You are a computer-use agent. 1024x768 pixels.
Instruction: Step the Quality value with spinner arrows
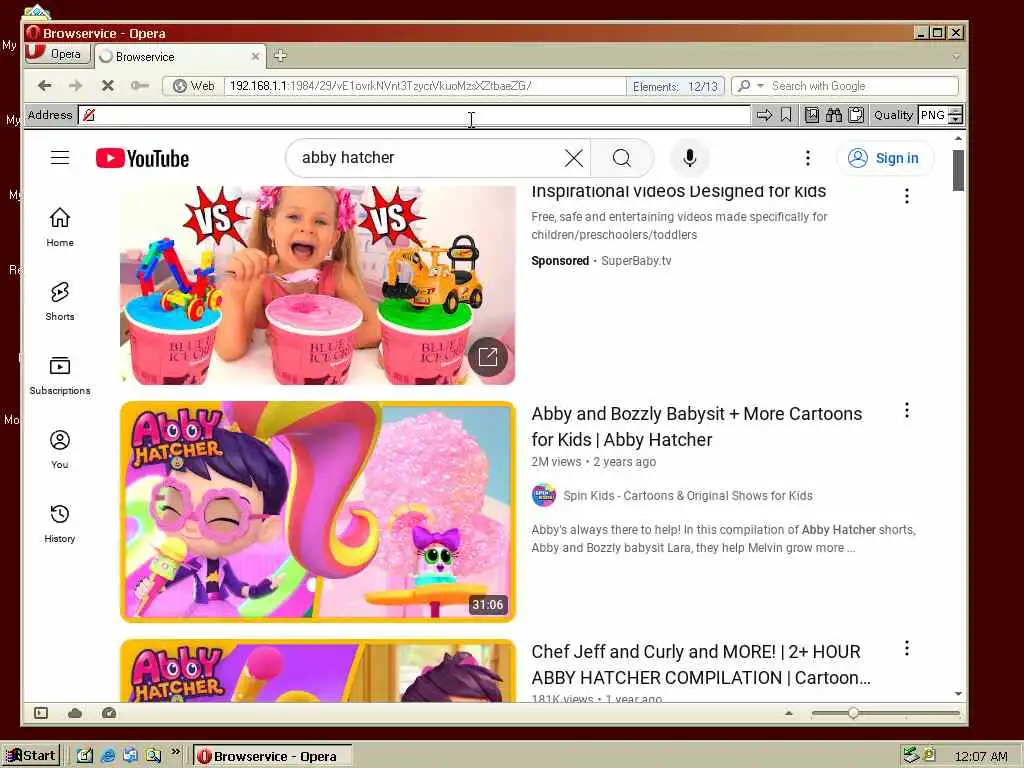955,115
